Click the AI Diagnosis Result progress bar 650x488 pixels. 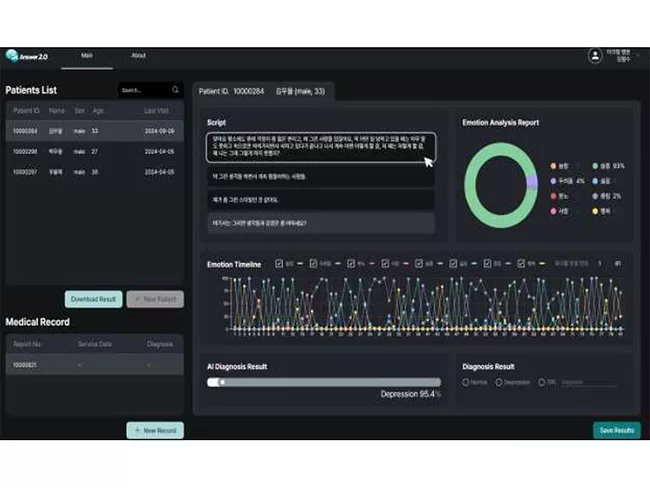tap(323, 381)
